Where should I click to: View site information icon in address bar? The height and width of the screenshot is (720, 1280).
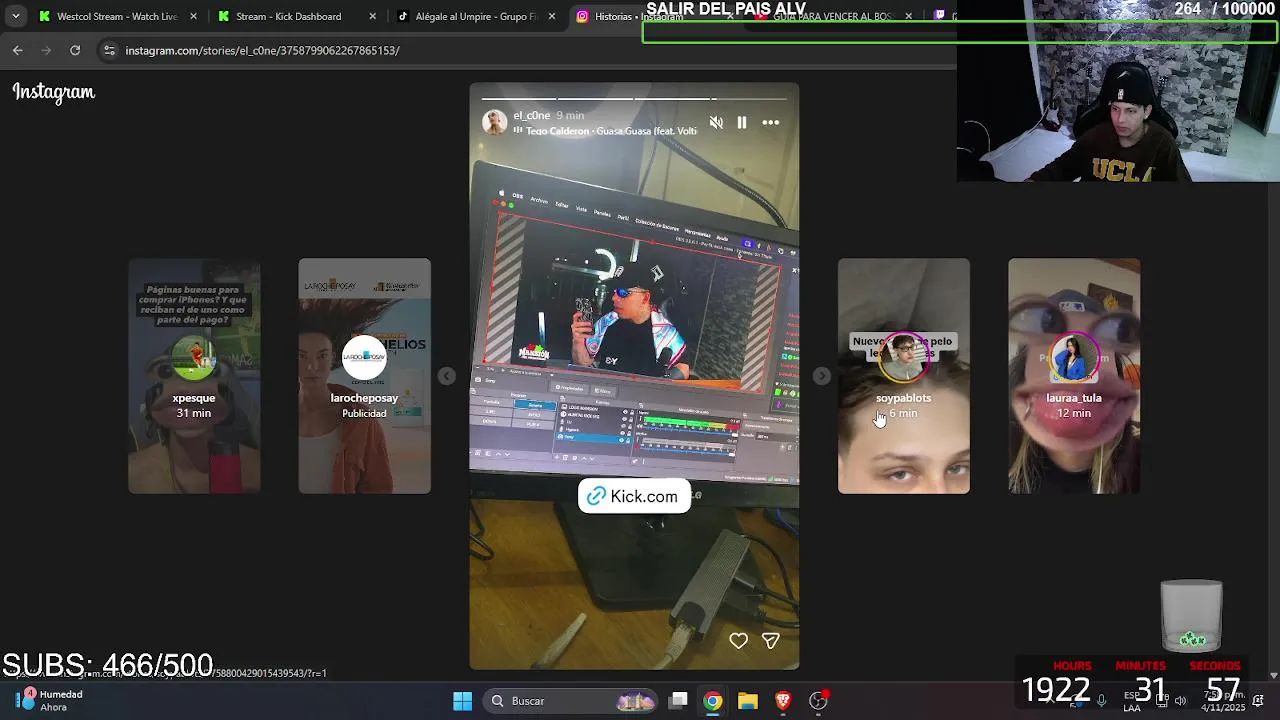[x=109, y=50]
